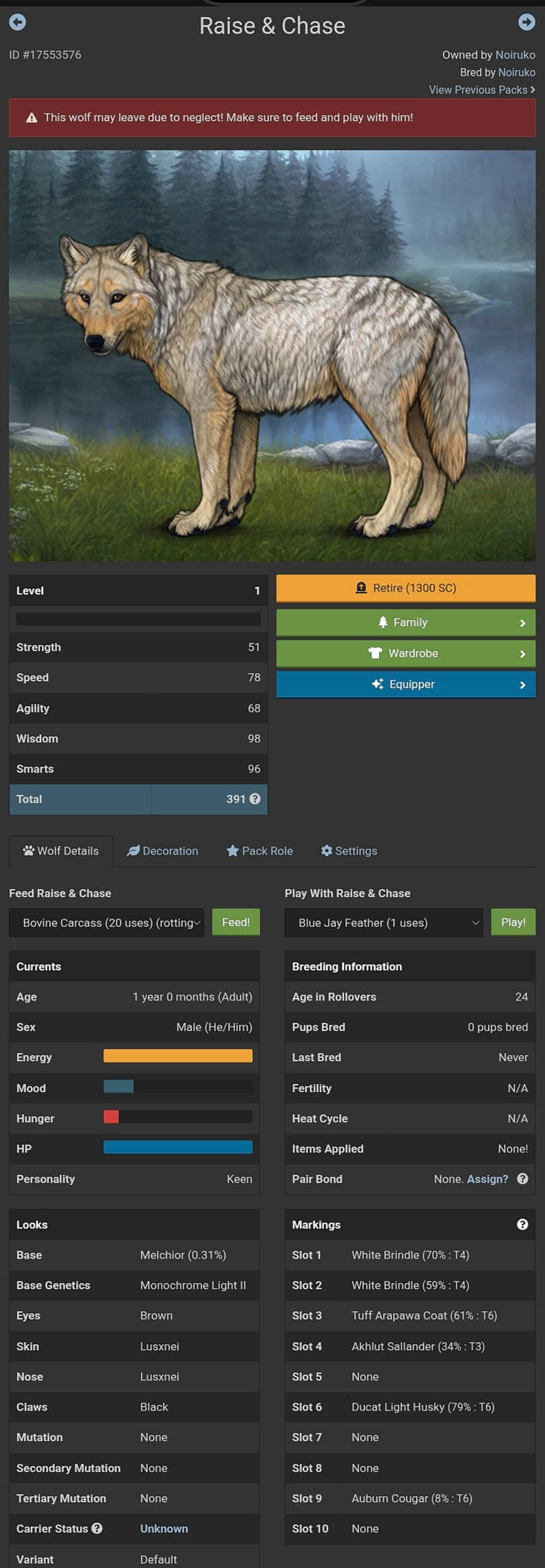This screenshot has width=545, height=1568.
Task: Select Akhlut Sallander marking row
Action: 410,1346
